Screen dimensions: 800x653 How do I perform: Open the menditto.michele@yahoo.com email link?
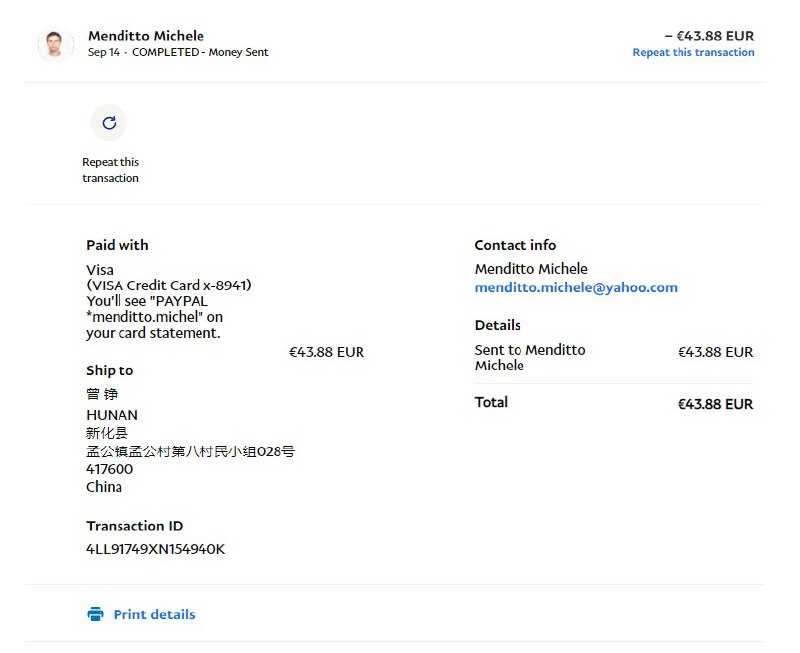point(576,287)
